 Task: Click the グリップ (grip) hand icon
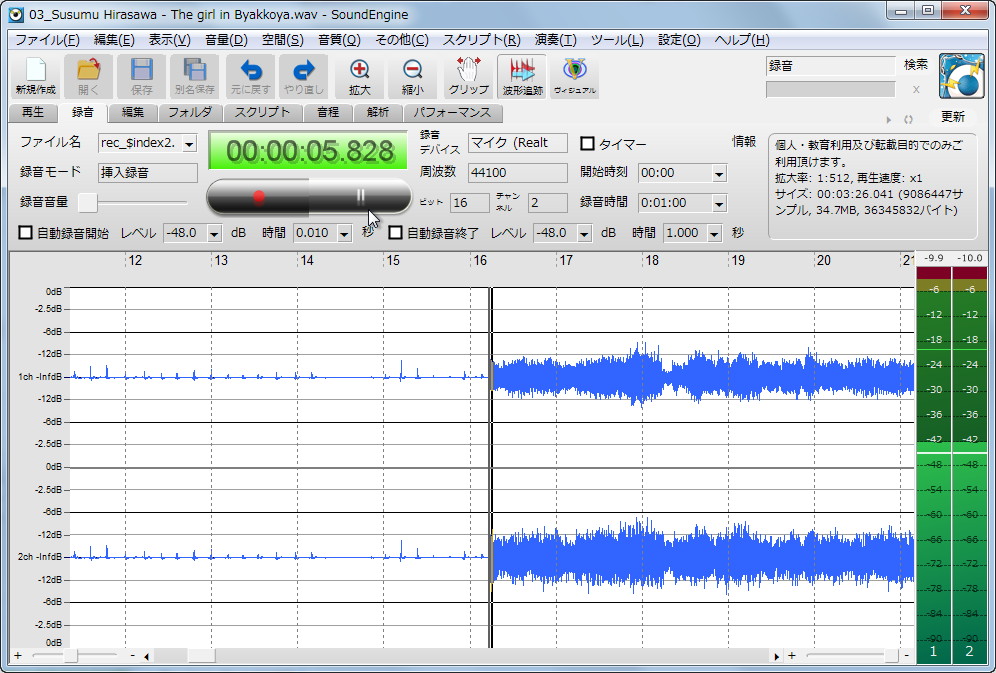(469, 76)
